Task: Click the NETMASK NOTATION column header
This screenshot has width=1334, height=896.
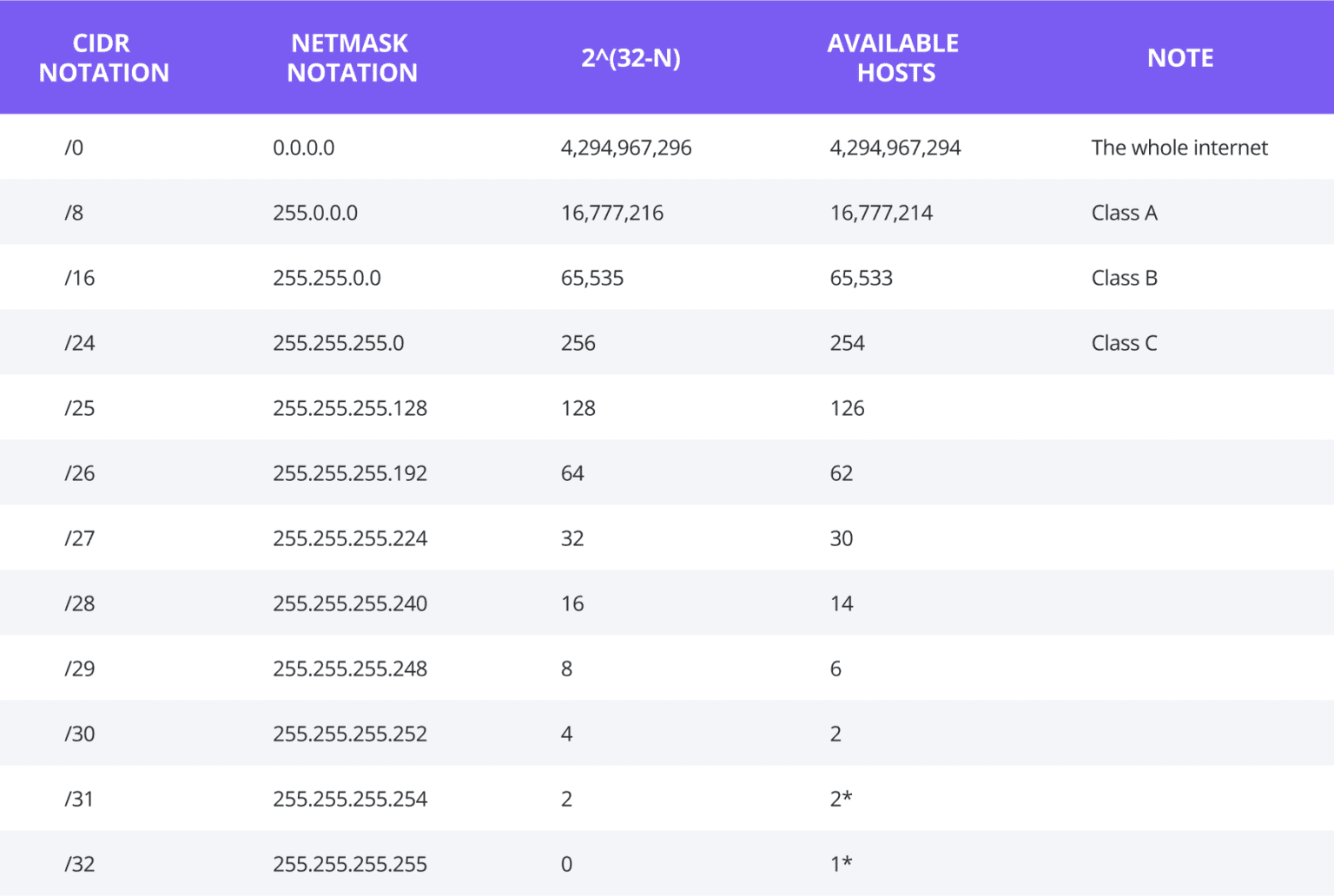Action: 351,57
